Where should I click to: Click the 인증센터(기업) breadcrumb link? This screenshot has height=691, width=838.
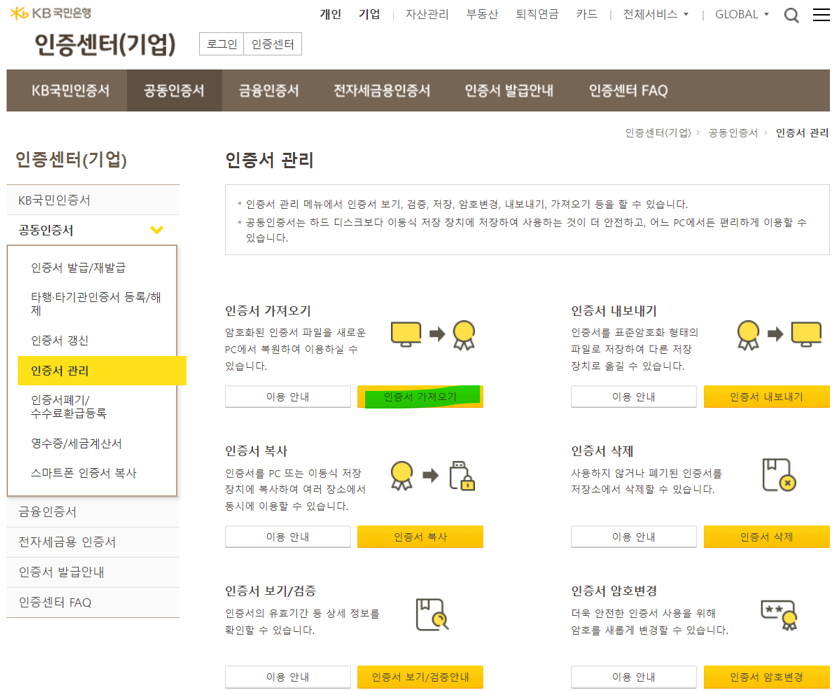tap(657, 133)
